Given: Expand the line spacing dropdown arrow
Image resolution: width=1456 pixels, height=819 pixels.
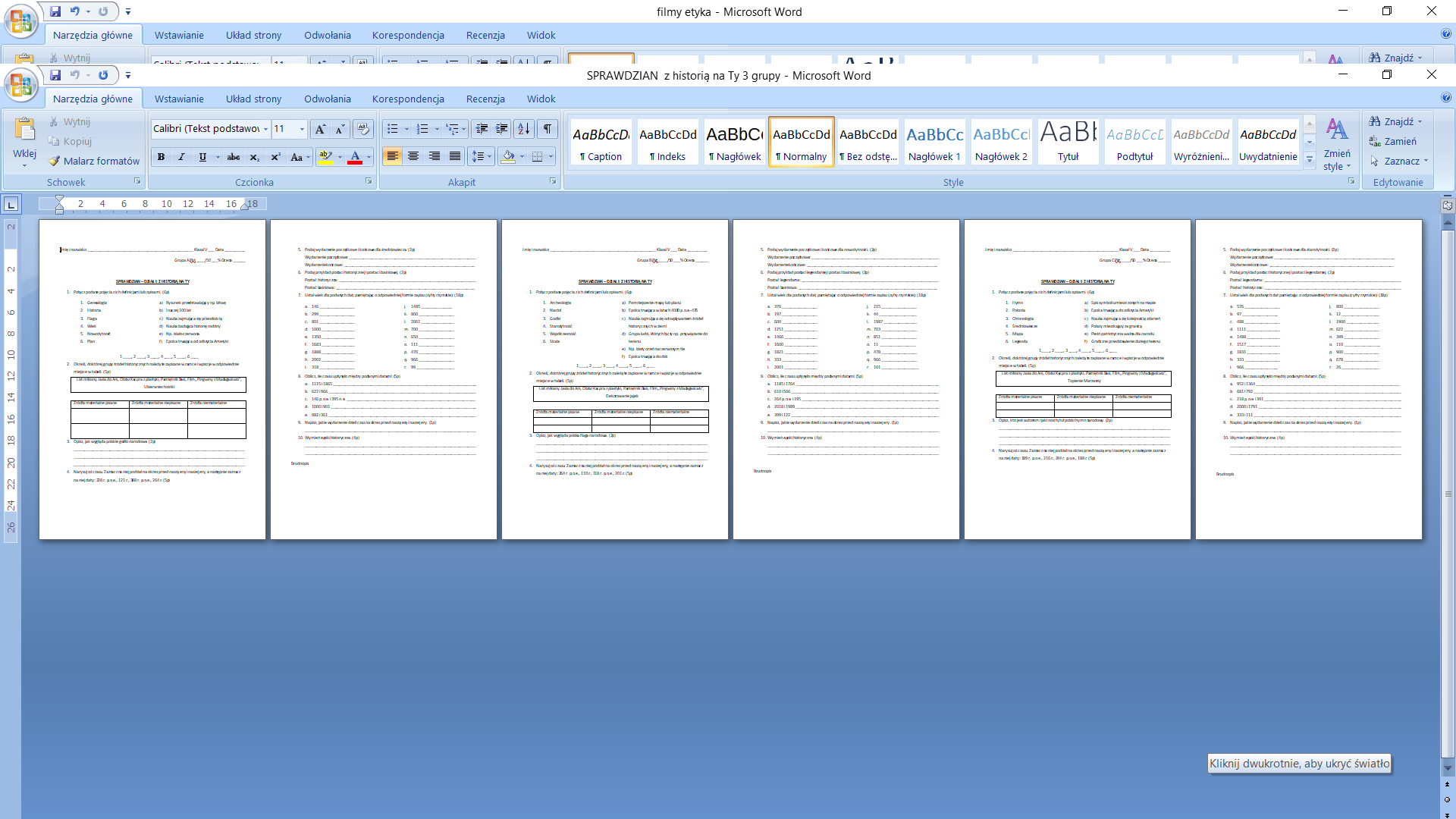Looking at the screenshot, I should (490, 157).
